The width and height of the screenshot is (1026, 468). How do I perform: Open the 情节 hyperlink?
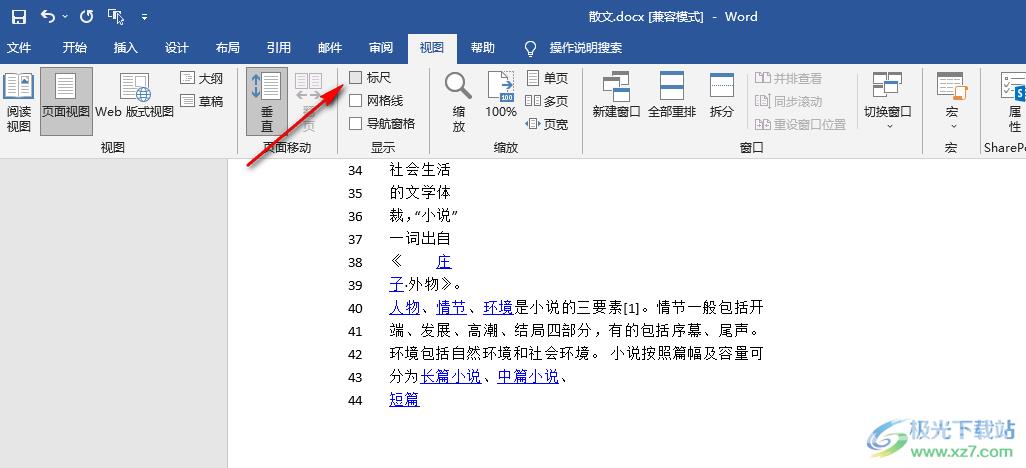pyautogui.click(x=451, y=308)
